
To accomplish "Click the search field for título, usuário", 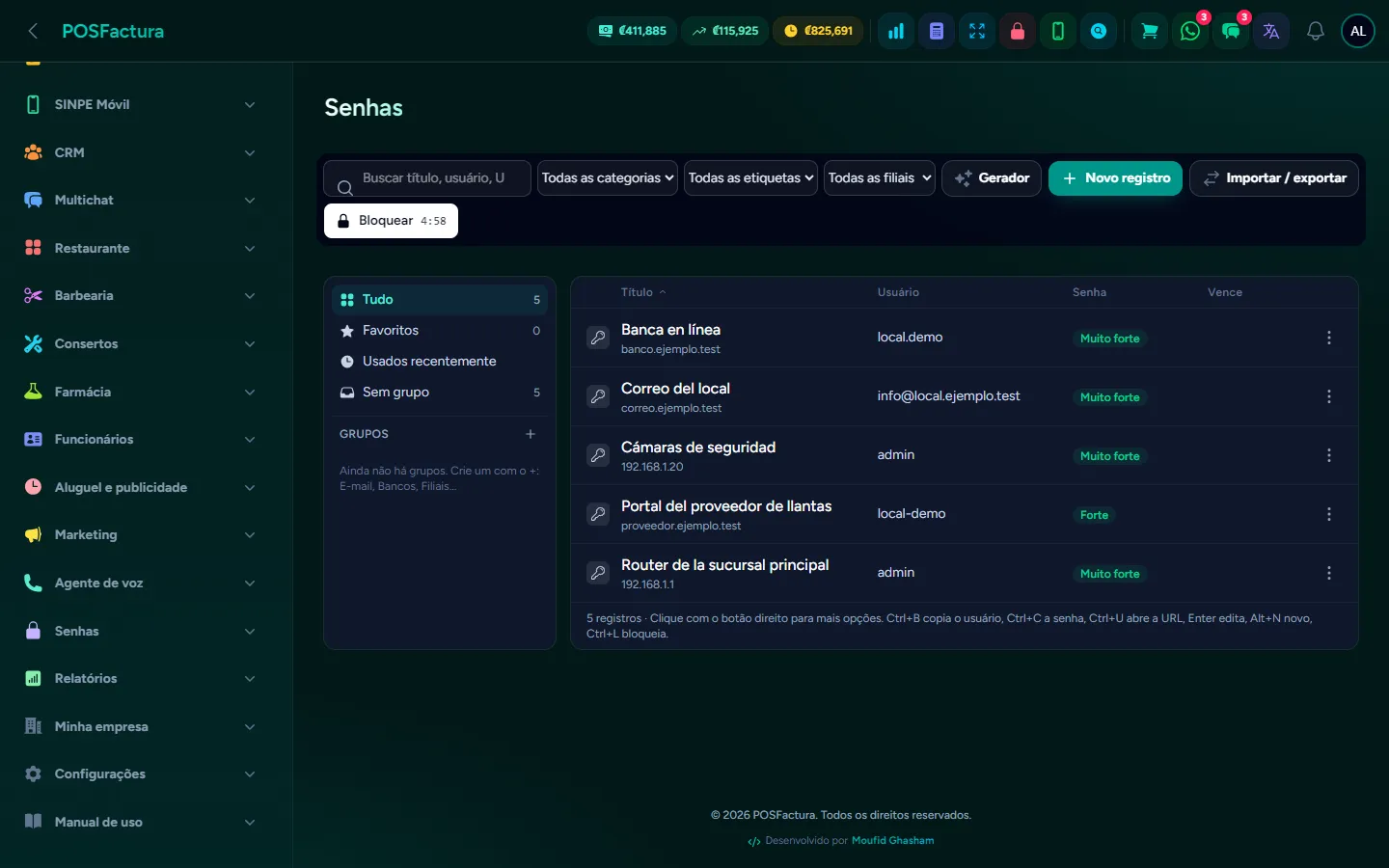I will click(427, 178).
